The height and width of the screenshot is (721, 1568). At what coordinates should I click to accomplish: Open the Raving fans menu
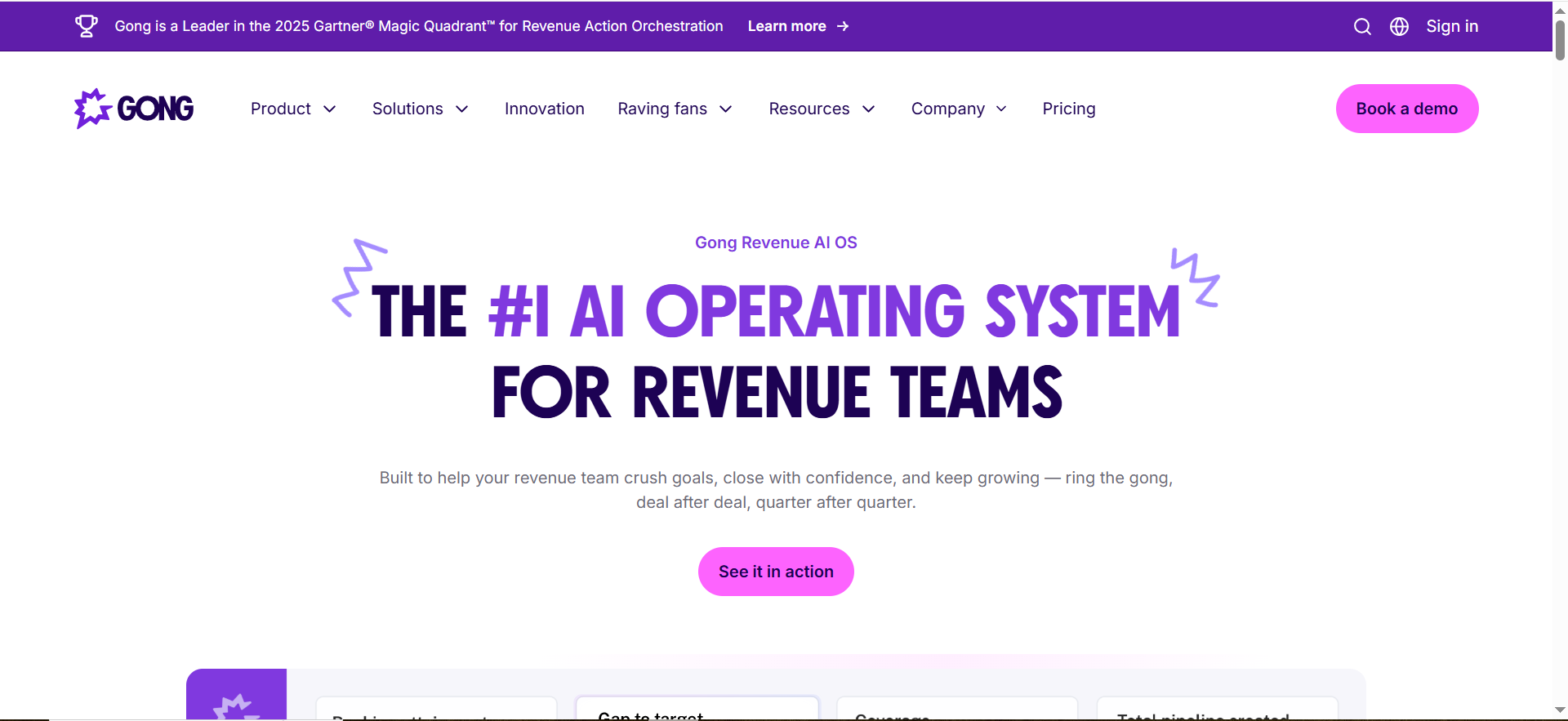pos(662,109)
